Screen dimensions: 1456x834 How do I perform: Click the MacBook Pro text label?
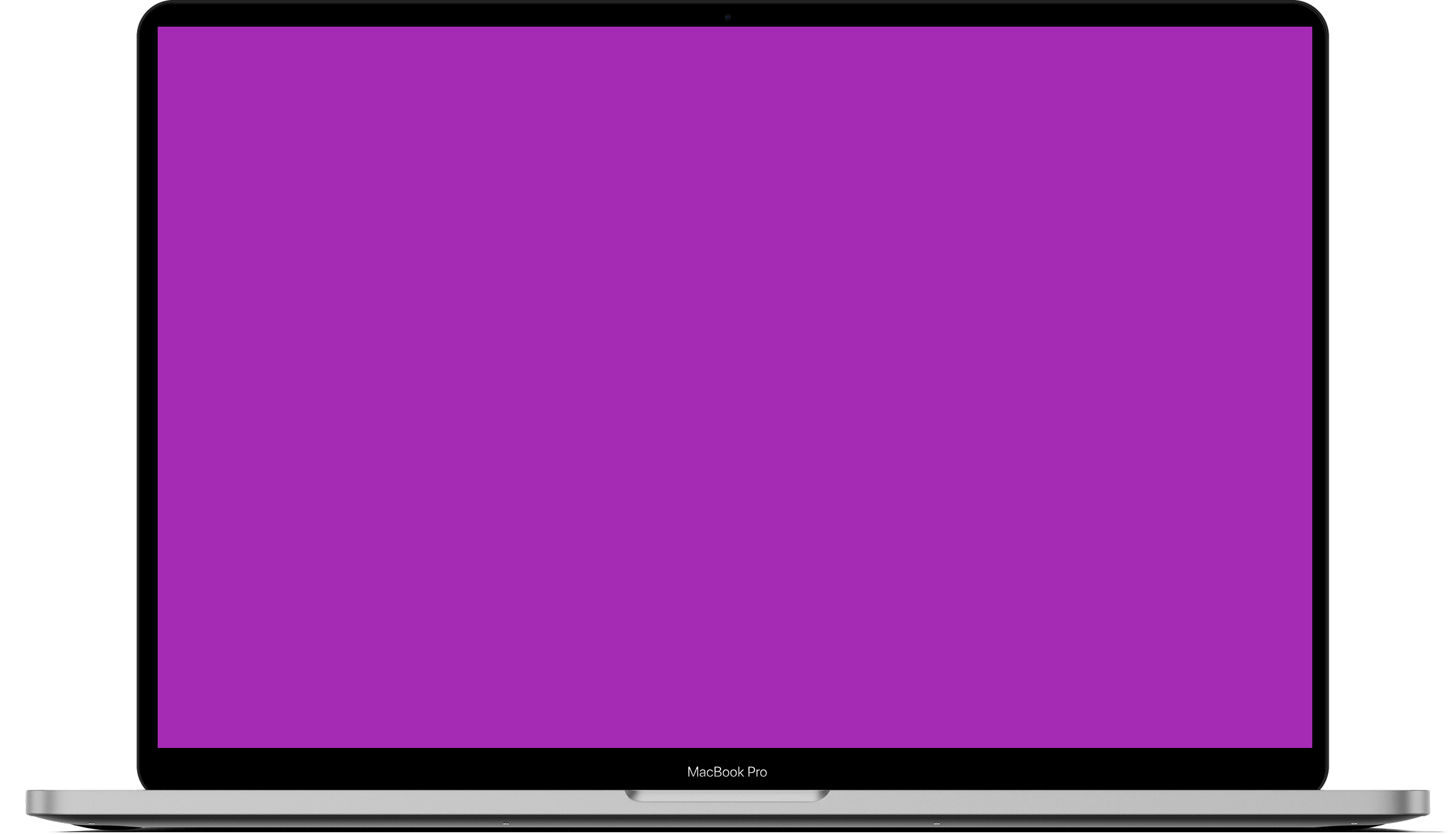click(726, 772)
